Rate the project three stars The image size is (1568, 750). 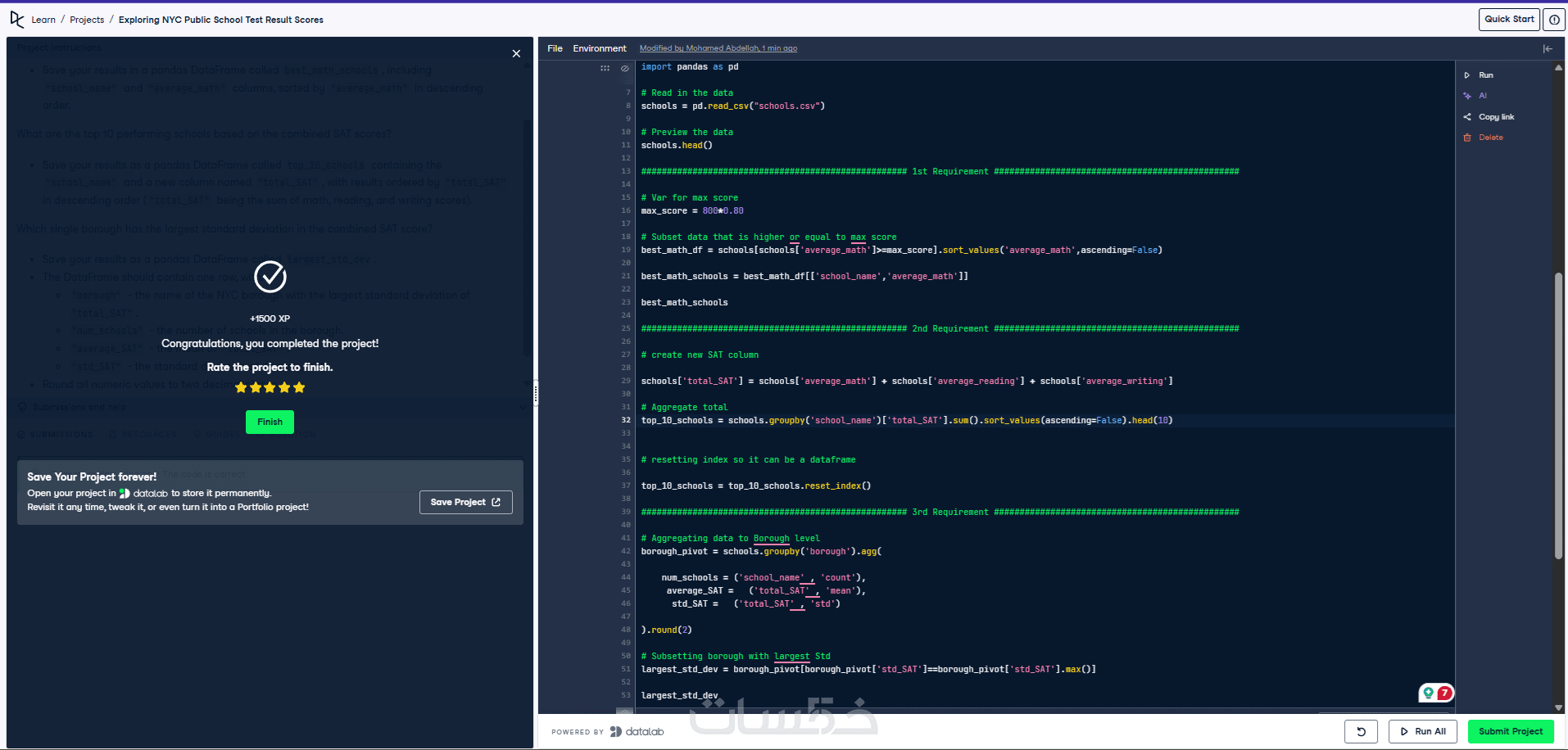pos(270,387)
